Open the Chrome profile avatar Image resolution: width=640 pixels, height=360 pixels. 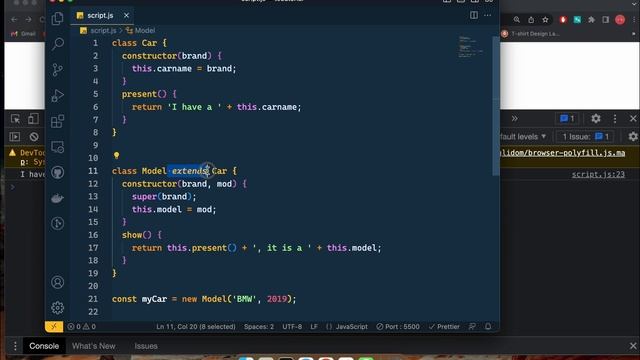point(620,20)
